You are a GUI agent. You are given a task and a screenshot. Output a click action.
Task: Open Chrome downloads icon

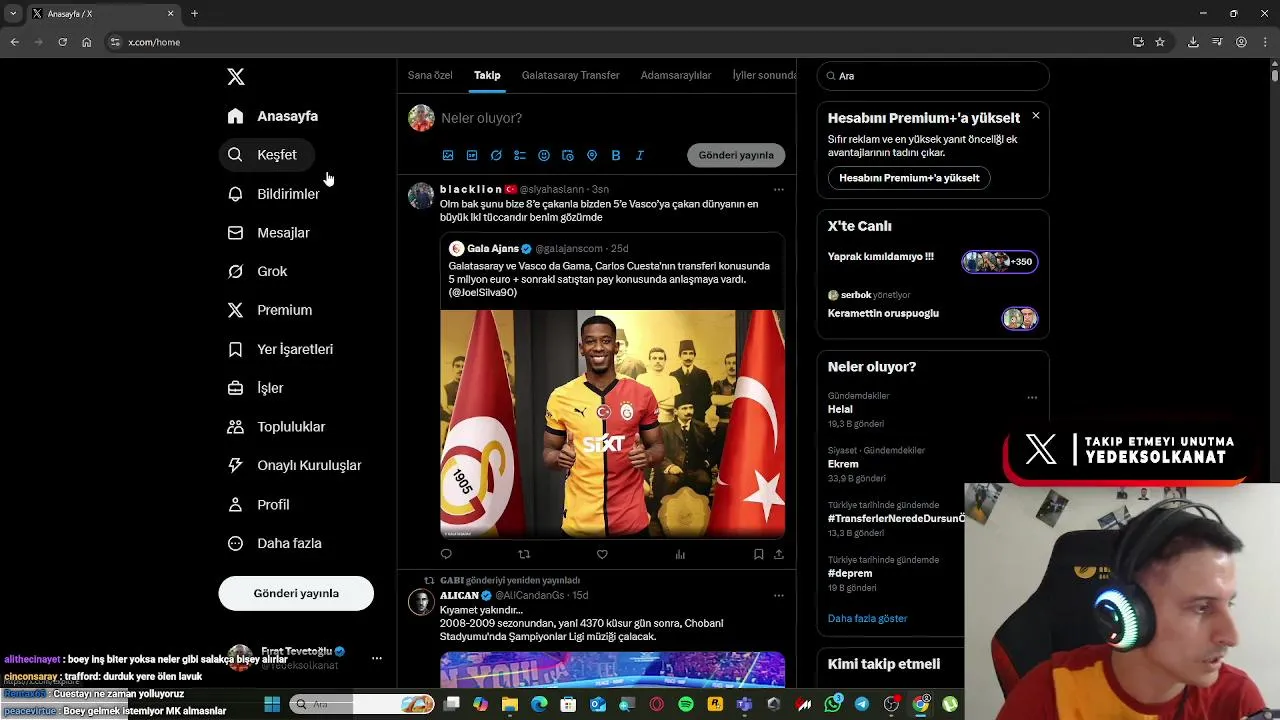click(1193, 42)
